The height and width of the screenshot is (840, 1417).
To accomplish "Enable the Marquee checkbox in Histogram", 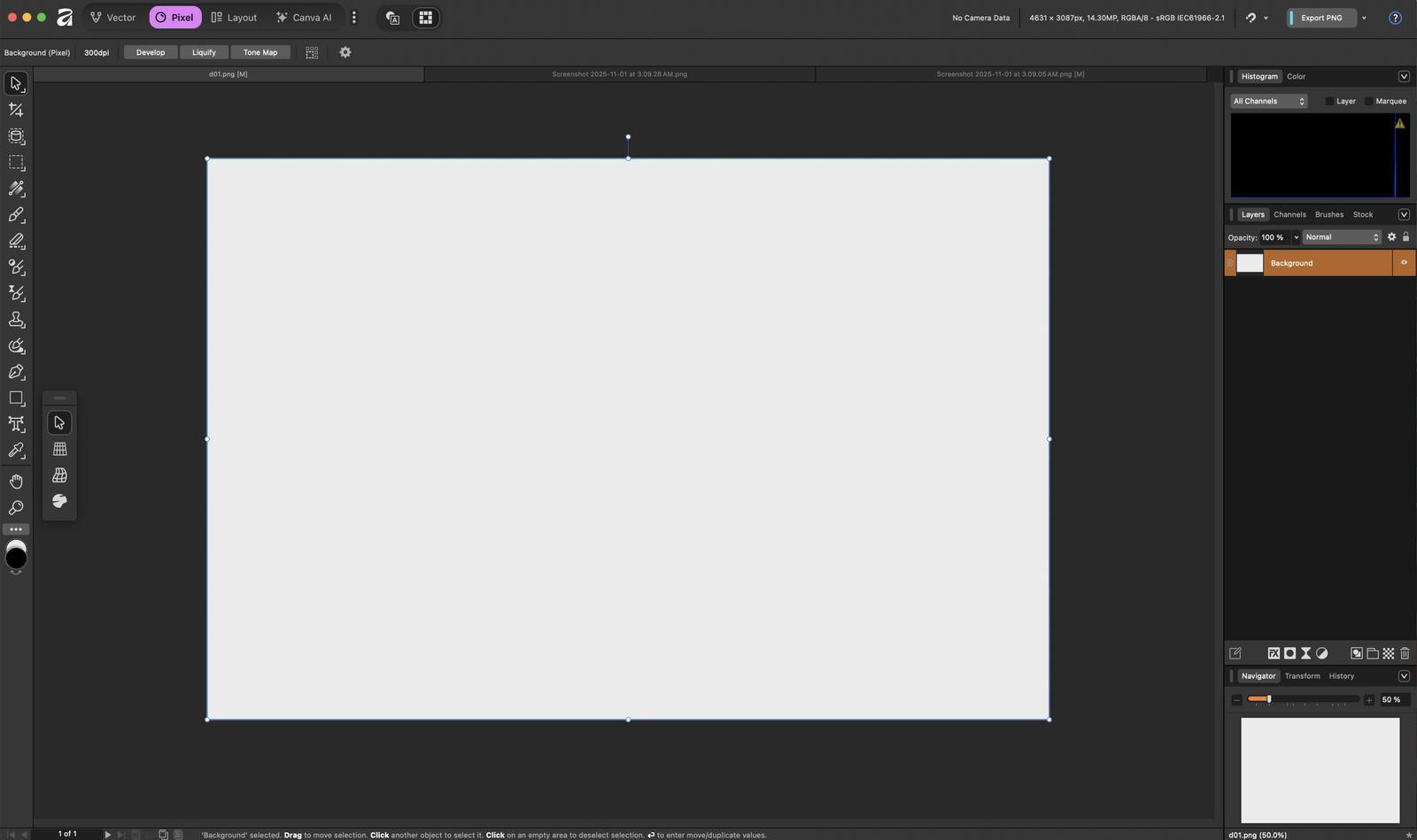I will click(x=1369, y=101).
